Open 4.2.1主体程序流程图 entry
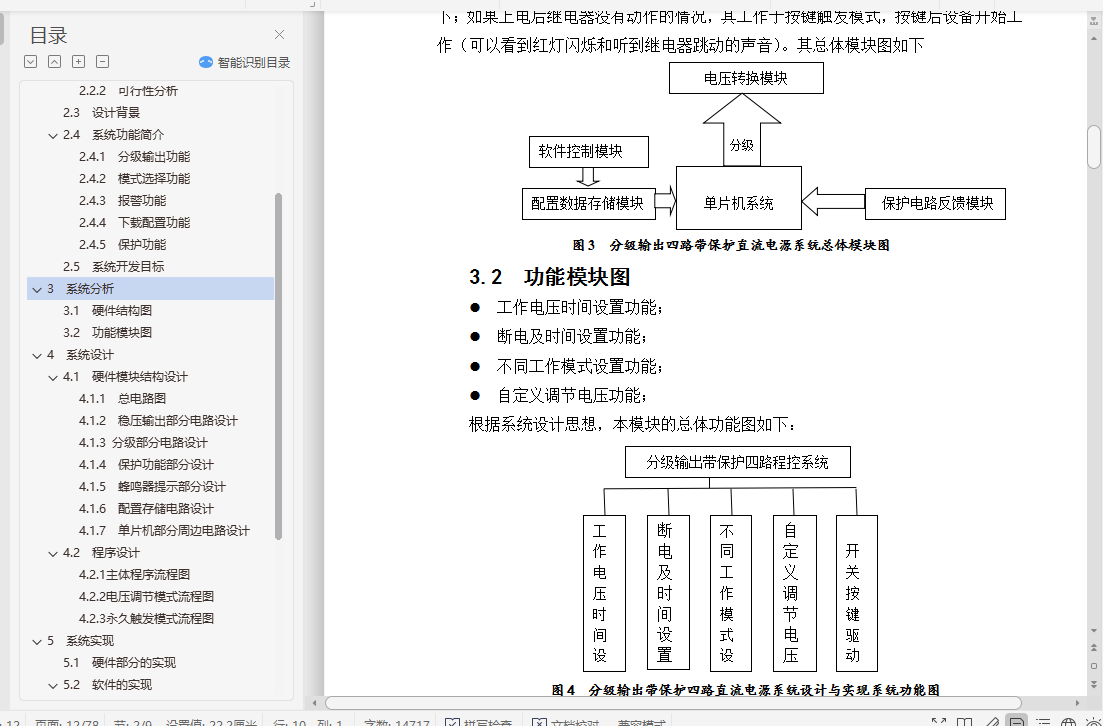Viewport: 1103px width, 726px height. pos(134,574)
